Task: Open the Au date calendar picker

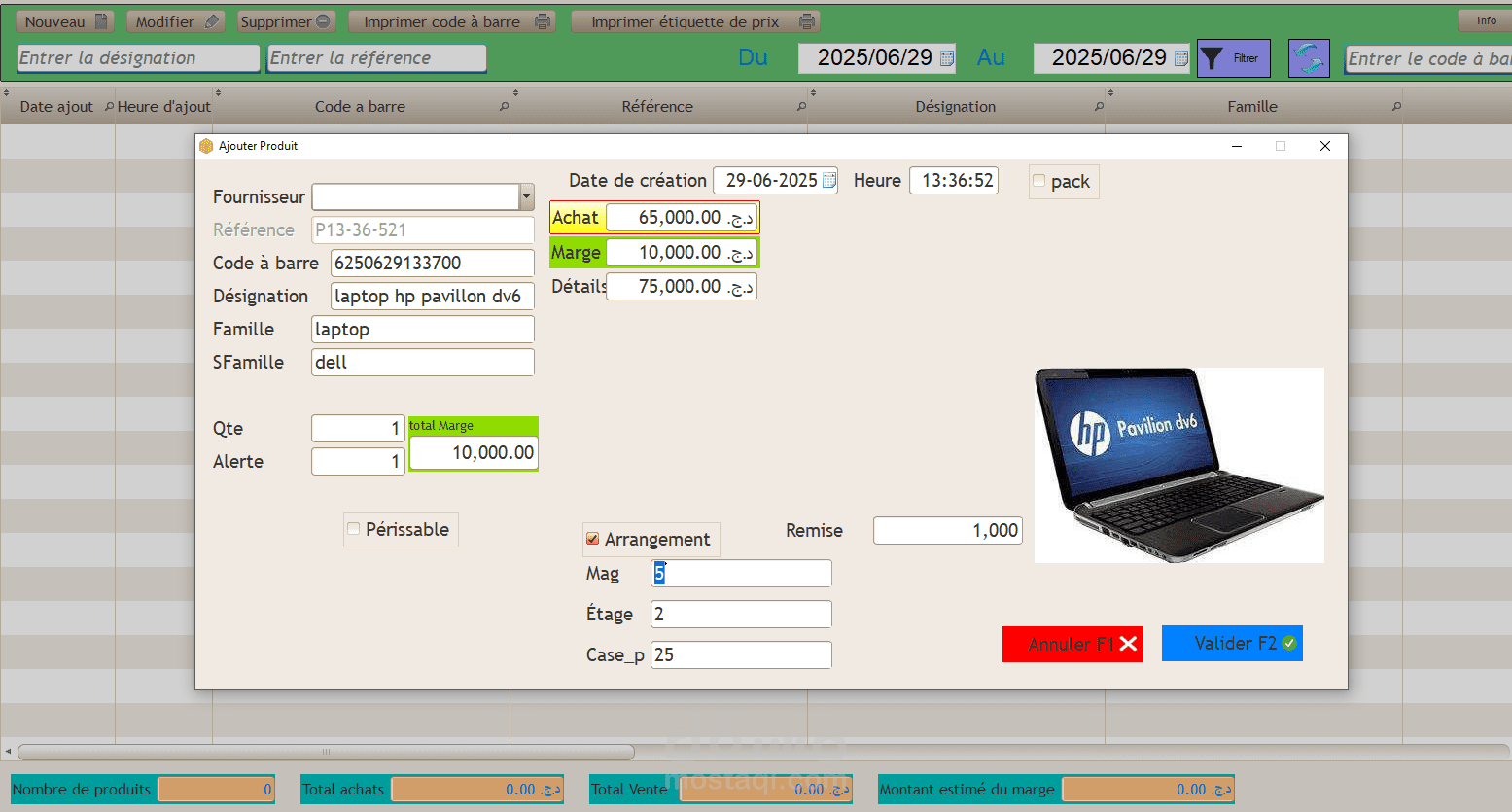Action: [1181, 58]
